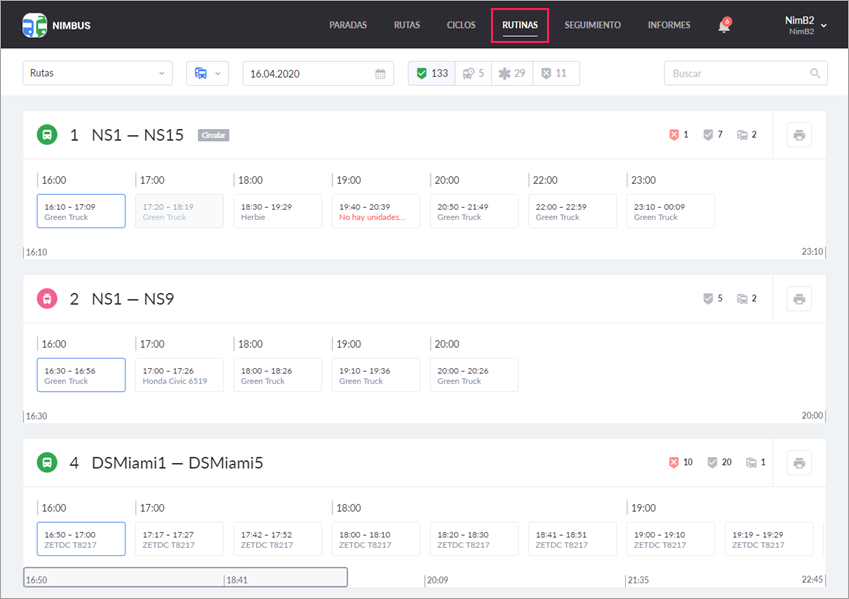Open the Rutas dropdown
The height and width of the screenshot is (599, 849).
pyautogui.click(x=98, y=74)
